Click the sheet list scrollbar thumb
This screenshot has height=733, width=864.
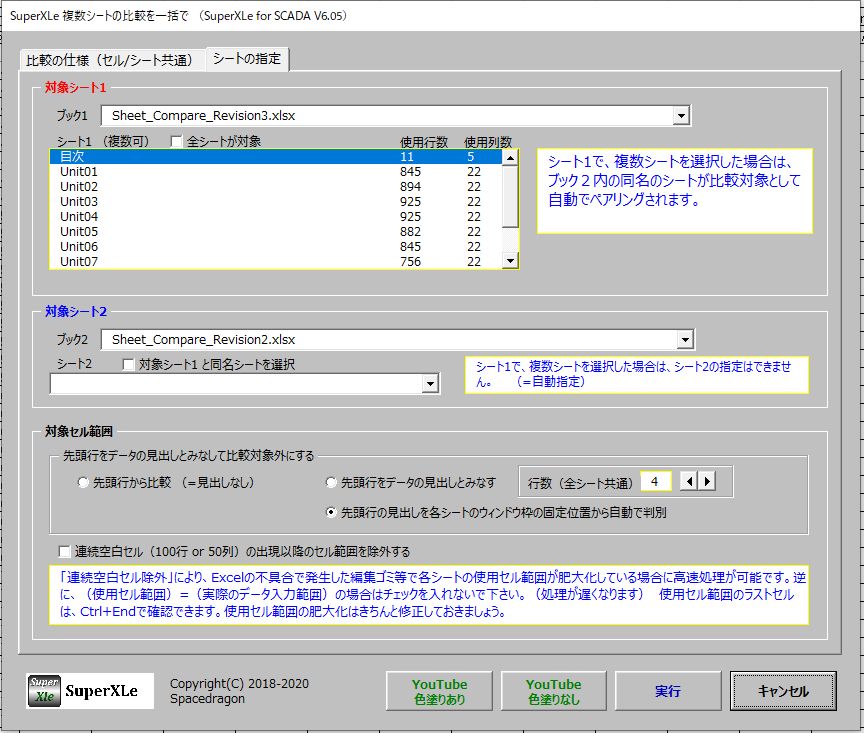(510, 196)
